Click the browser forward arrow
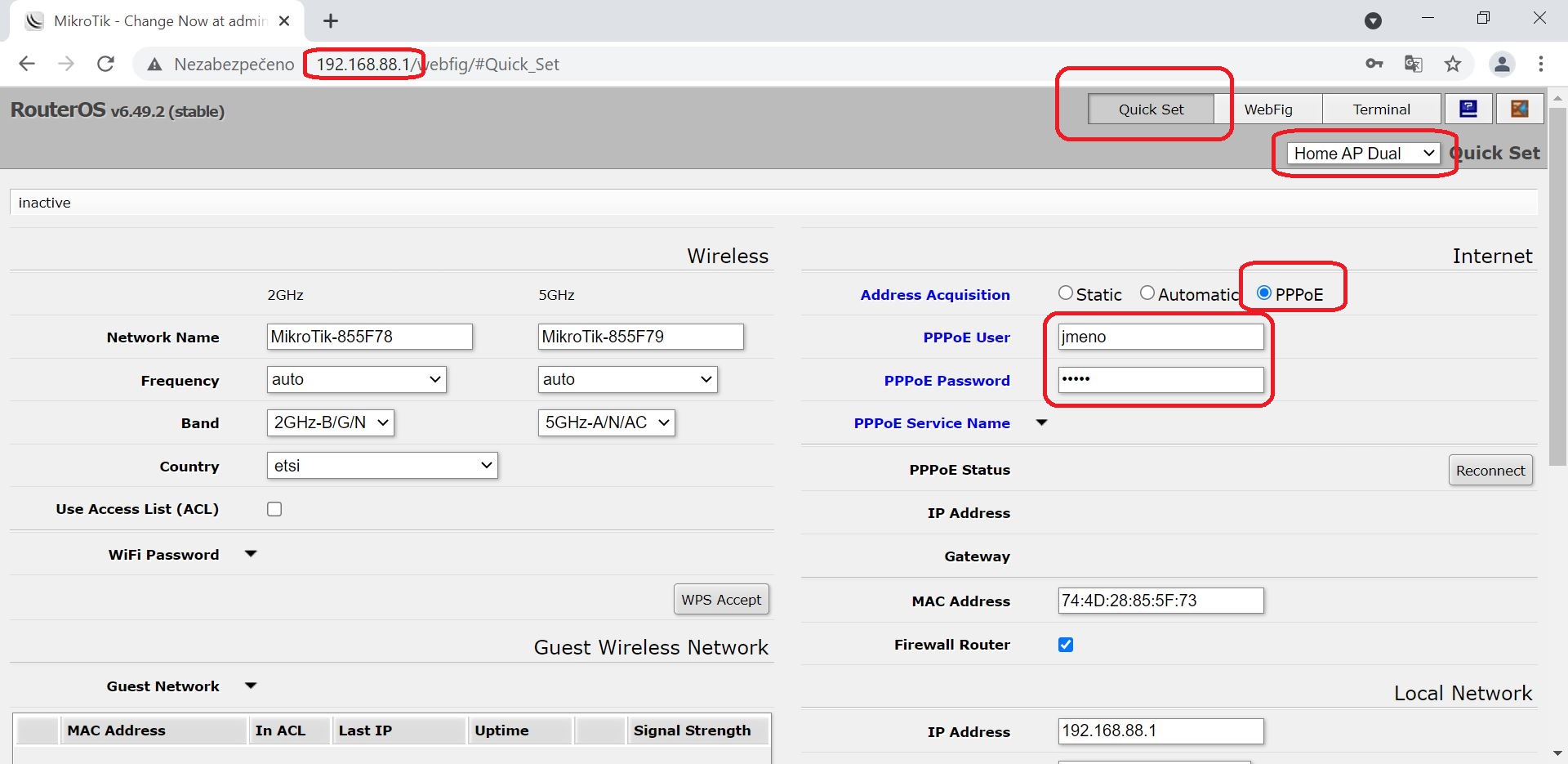The width and height of the screenshot is (1568, 764). coord(66,64)
